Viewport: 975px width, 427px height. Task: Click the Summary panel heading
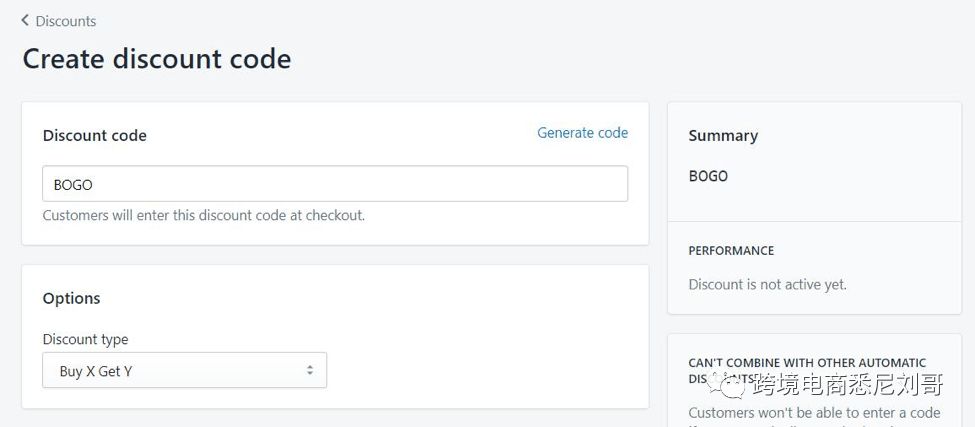pos(723,136)
